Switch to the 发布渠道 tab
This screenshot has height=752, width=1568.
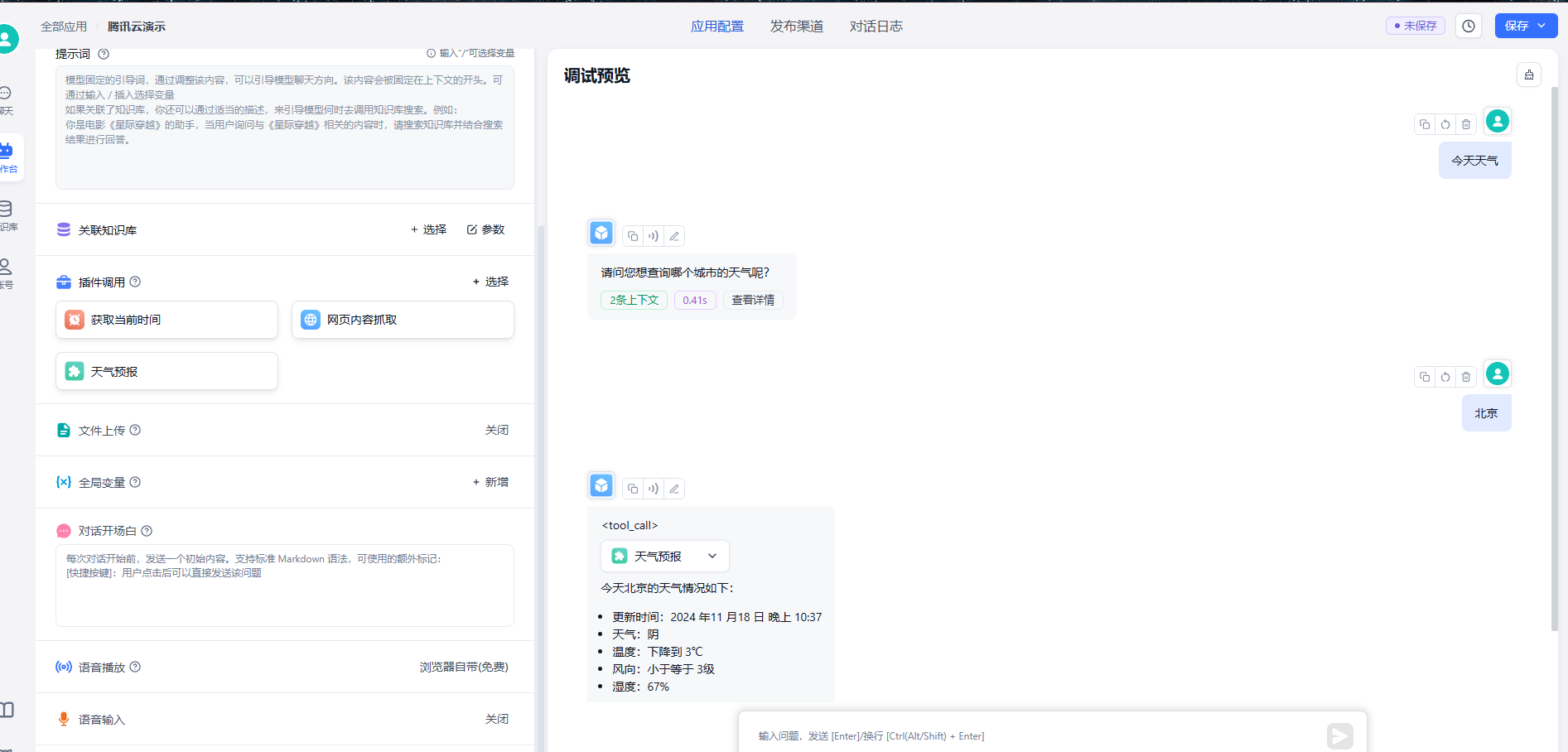tap(797, 27)
